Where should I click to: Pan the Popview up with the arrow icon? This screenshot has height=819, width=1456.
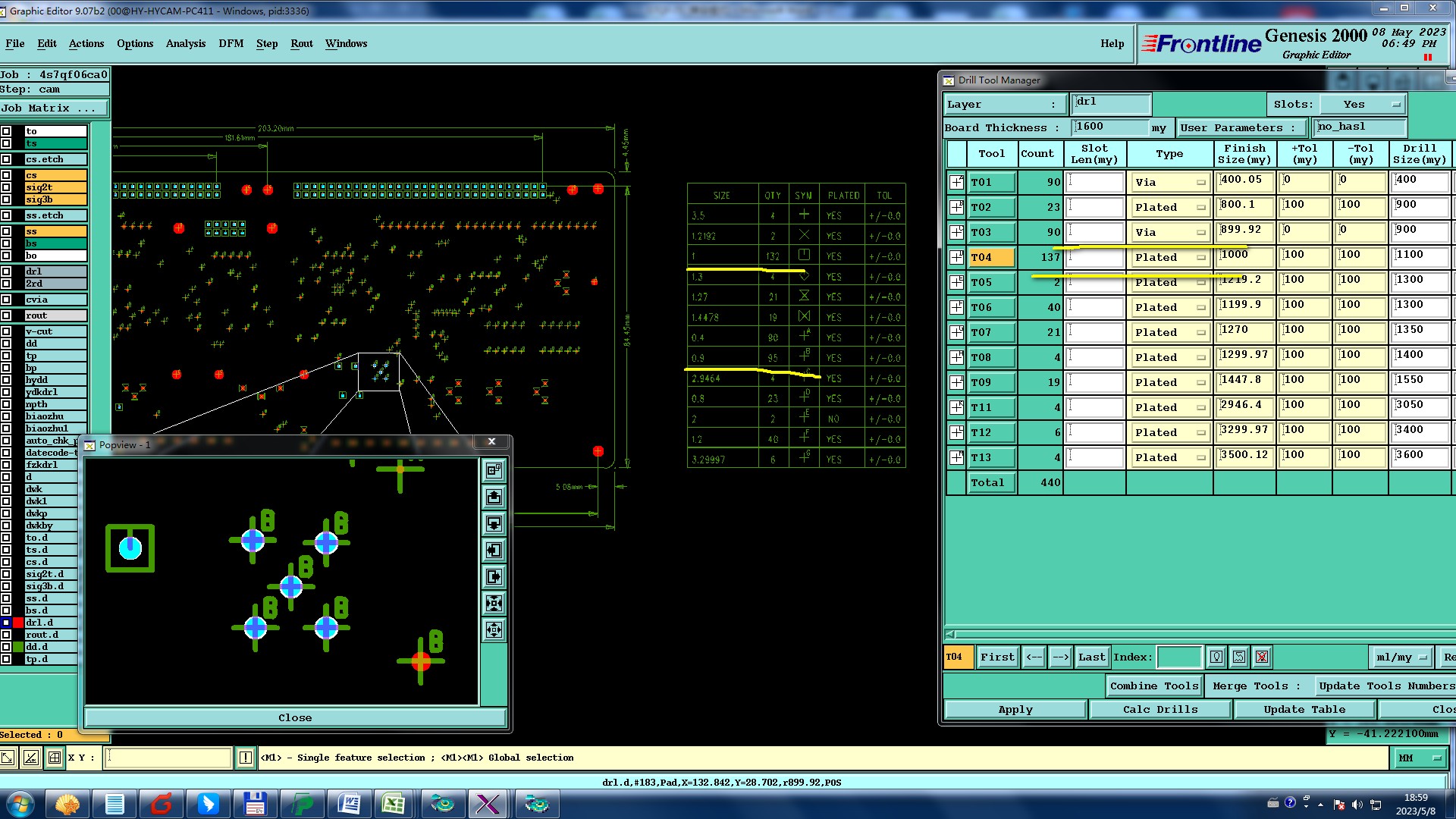pyautogui.click(x=494, y=497)
